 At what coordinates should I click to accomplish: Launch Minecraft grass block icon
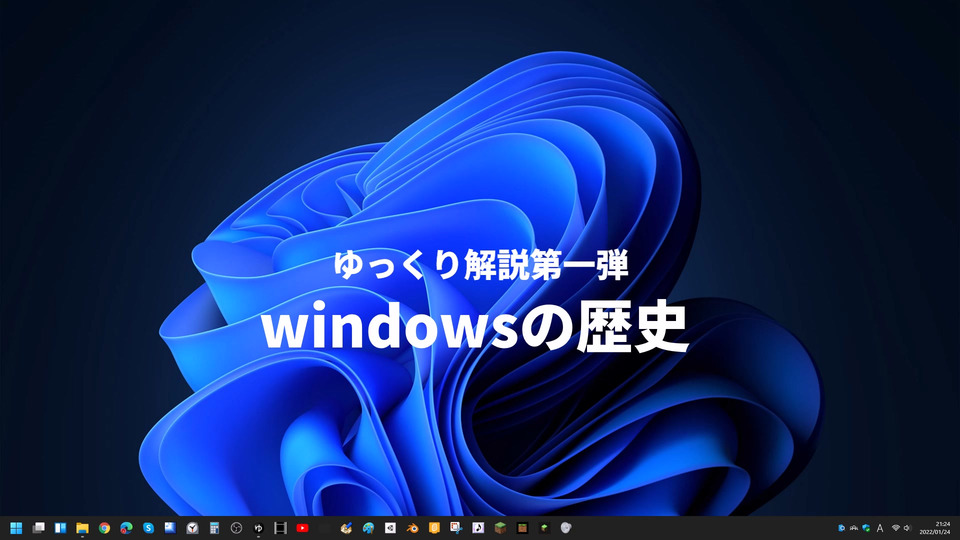[500, 528]
